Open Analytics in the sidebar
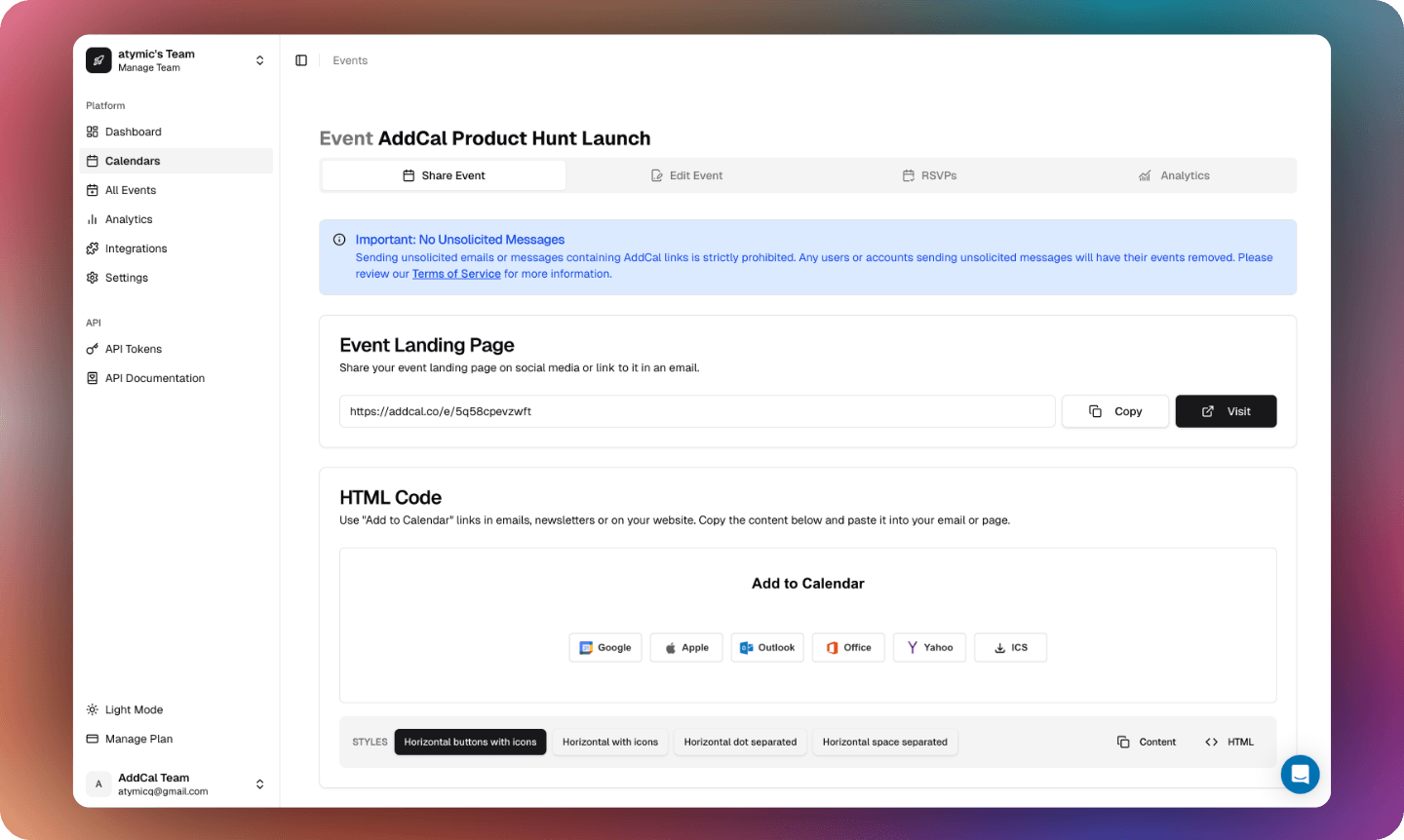 [176, 219]
